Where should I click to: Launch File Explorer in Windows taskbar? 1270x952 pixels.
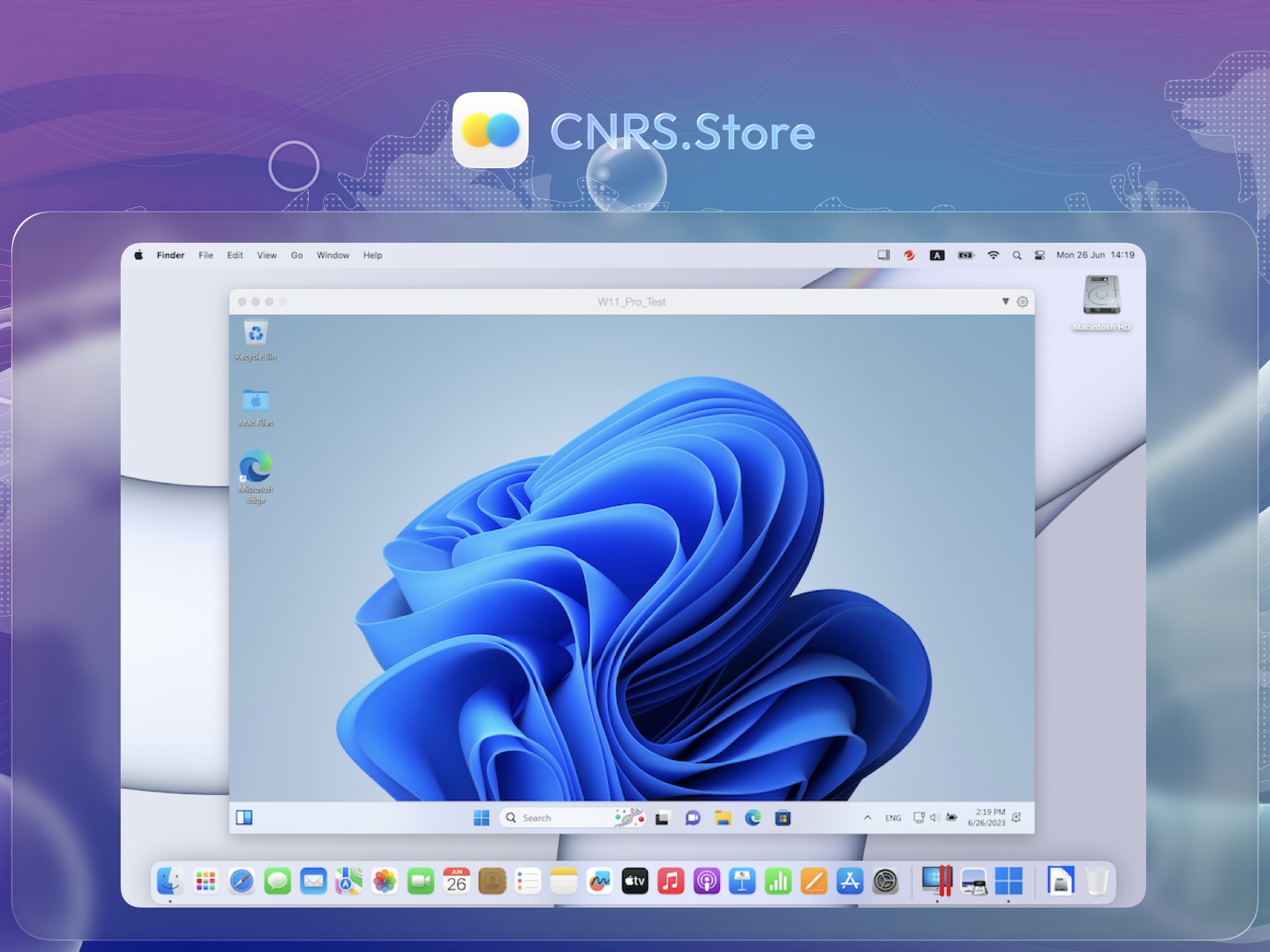coord(722,818)
